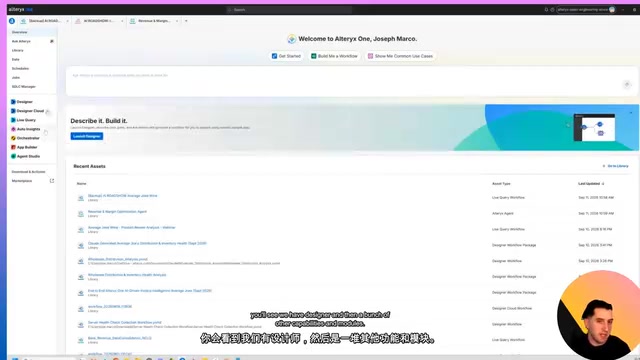Click the send arrow in prompt box
The height and width of the screenshot is (360, 640).
[627, 84]
